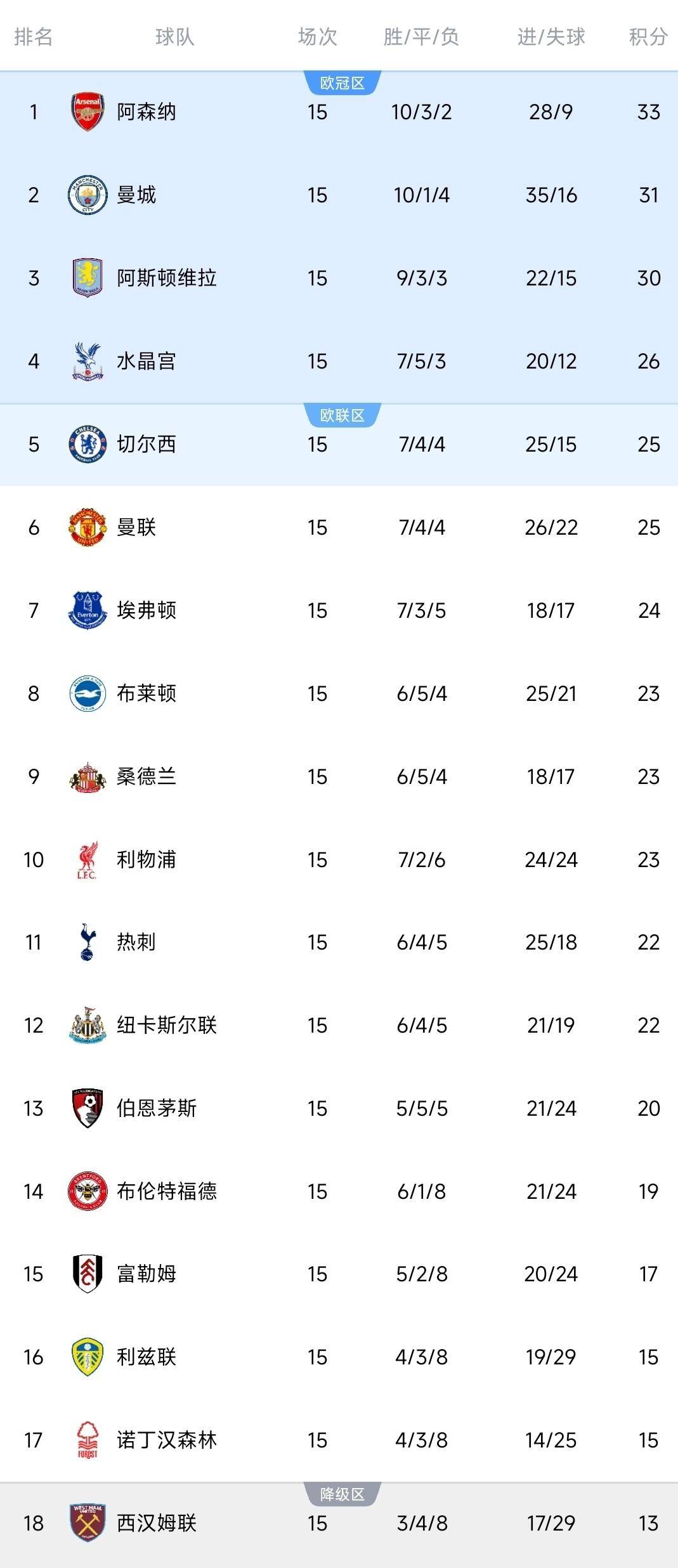This screenshot has width=678, height=1568.
Task: Open team name 布伦特福德
Action: (167, 1191)
